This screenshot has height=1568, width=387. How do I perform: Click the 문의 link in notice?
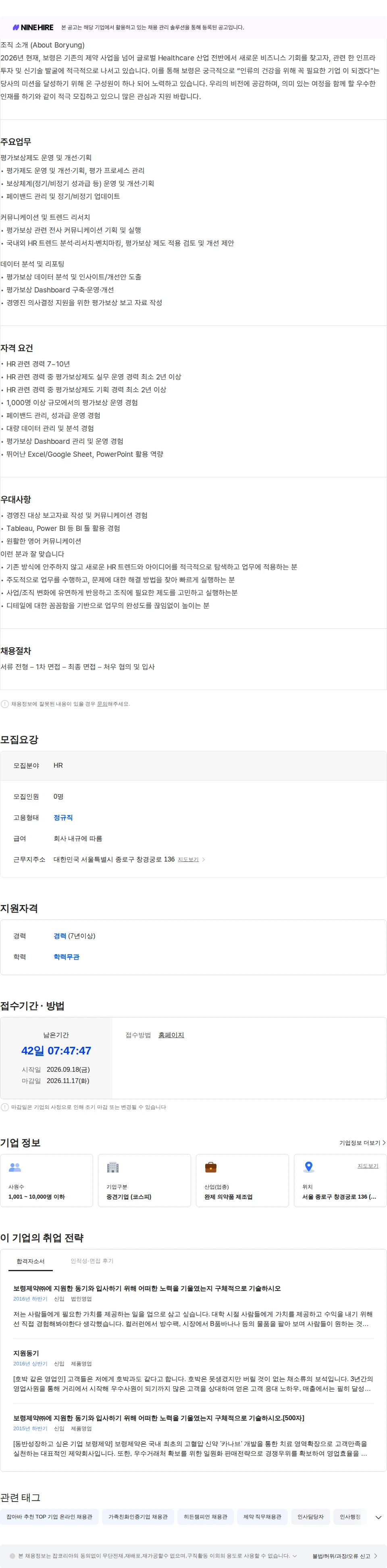[102, 704]
